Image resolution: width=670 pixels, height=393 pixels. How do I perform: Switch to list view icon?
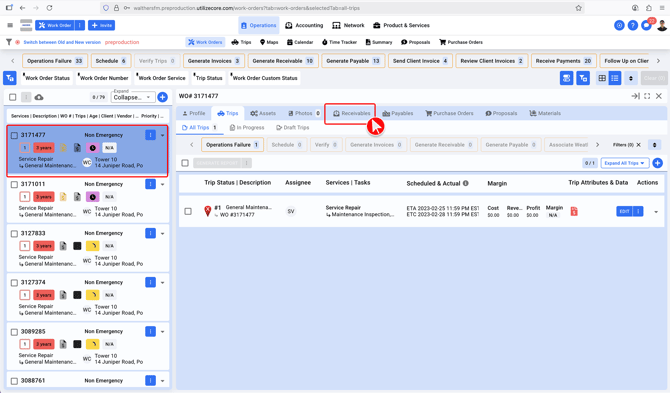(615, 78)
